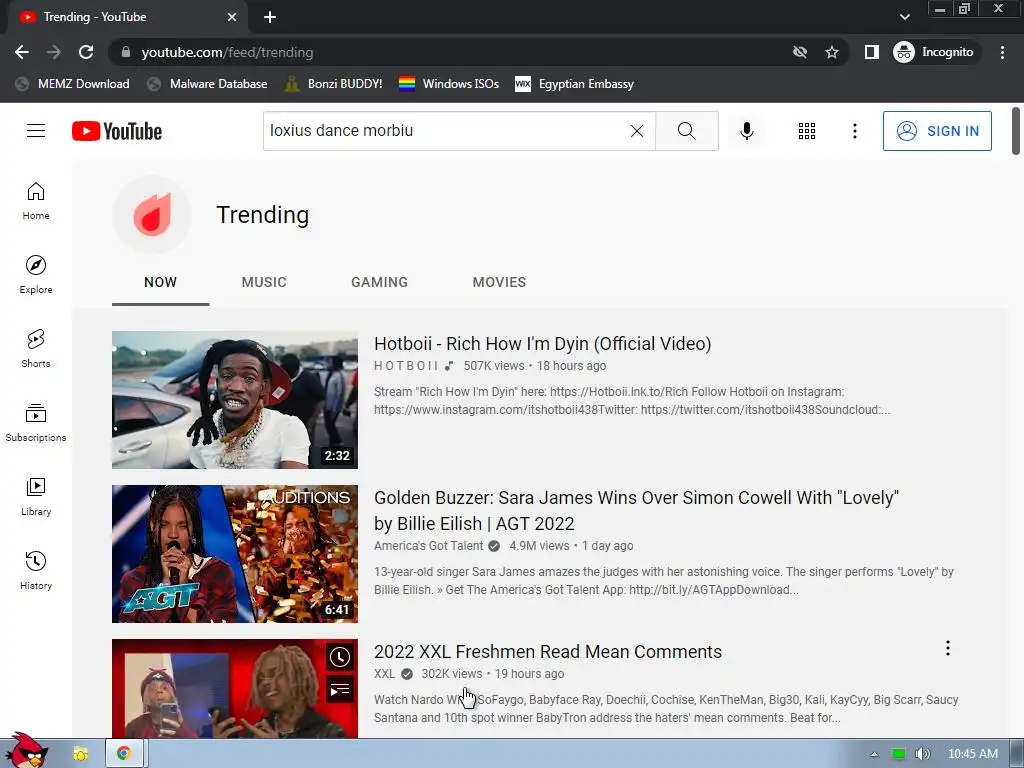Screen dimensions: 1024x768
Task: Reload the Trending page
Action: [86, 52]
